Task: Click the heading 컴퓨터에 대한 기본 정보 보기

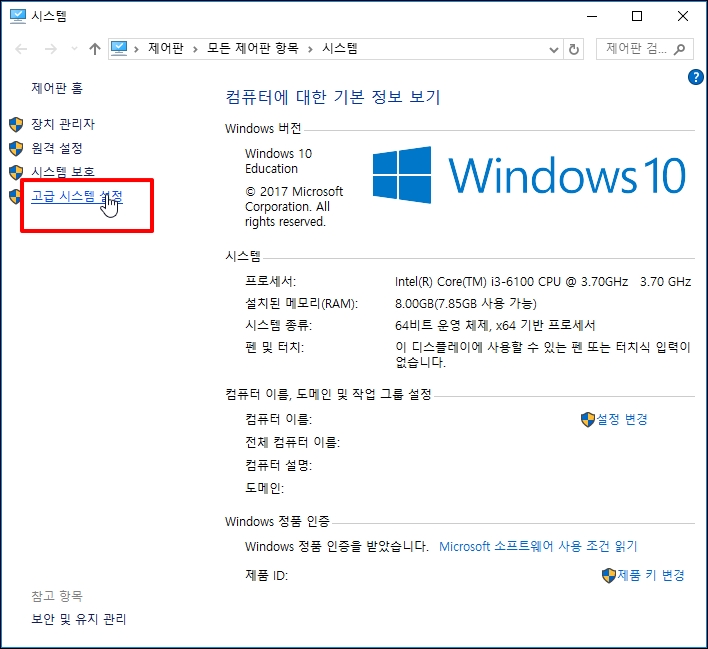Action: 333,97
